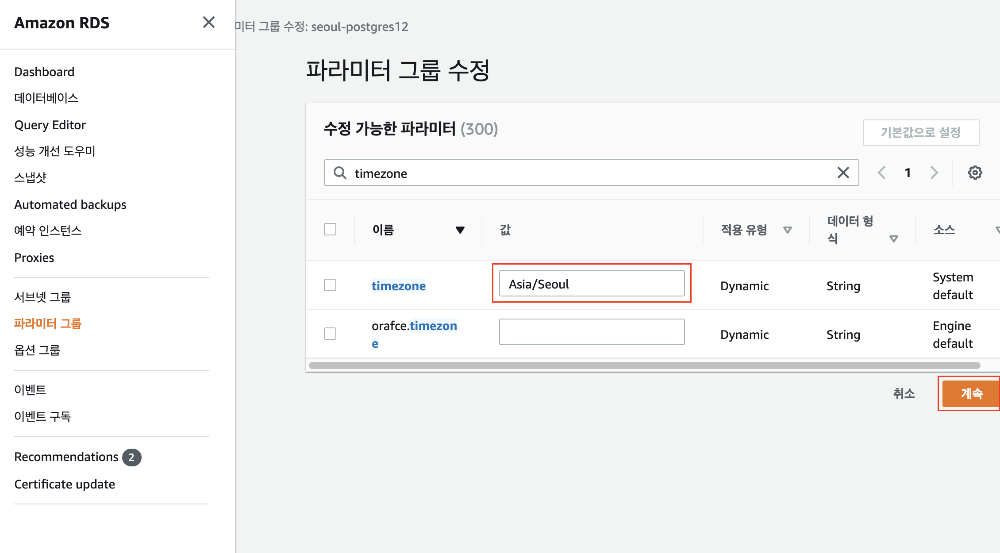Sort by 이름 column arrow
The height and width of the screenshot is (553, 1000).
(460, 230)
